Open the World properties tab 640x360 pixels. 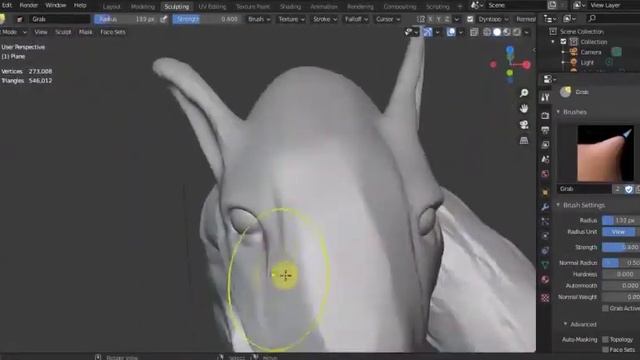coord(545,174)
